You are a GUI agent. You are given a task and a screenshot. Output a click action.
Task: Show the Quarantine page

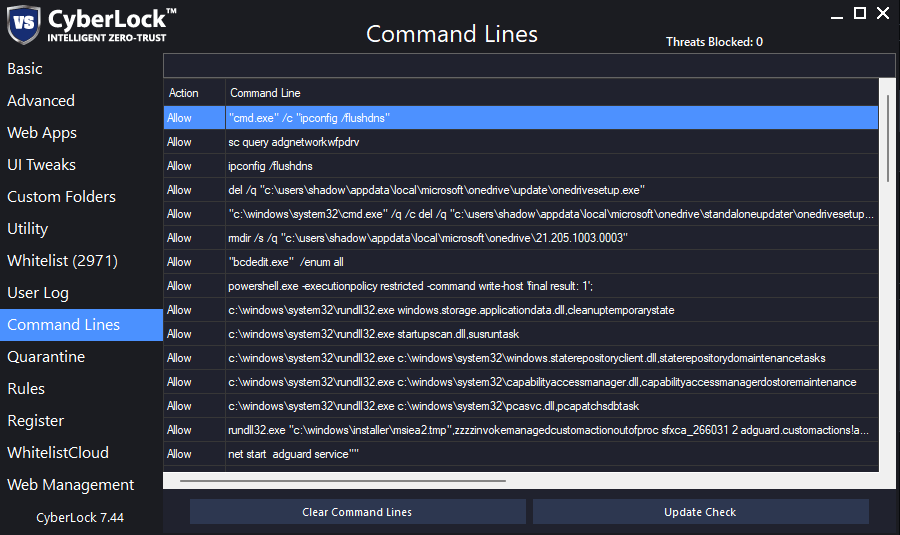[x=46, y=357]
